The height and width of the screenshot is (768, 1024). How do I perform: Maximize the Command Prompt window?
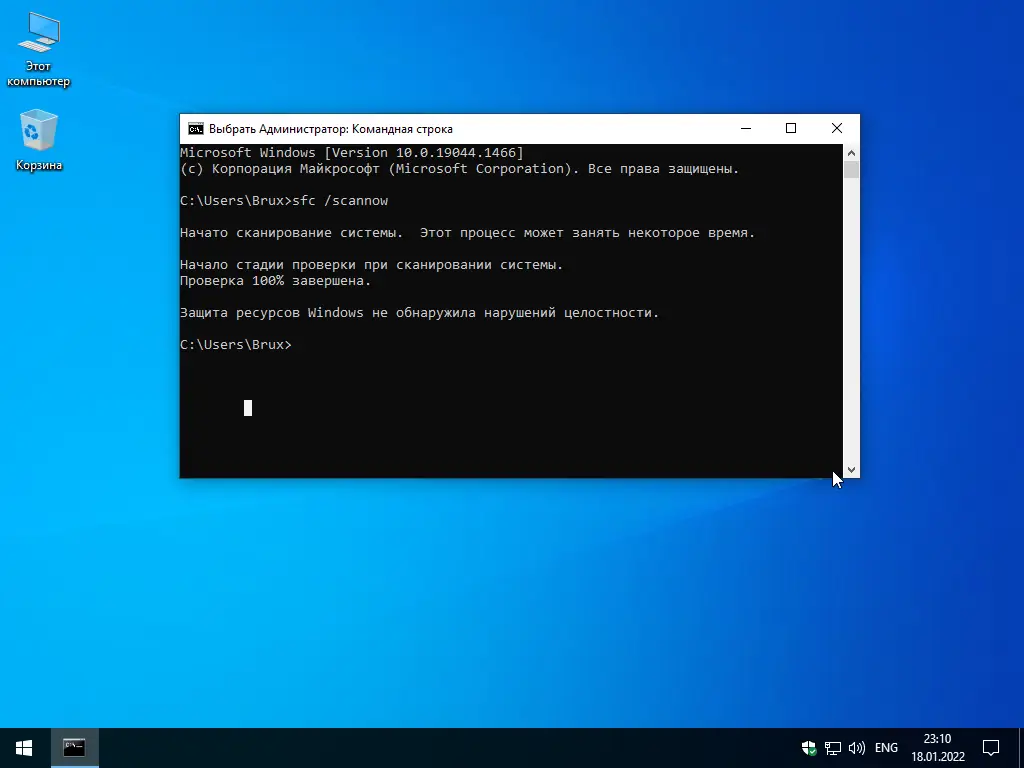791,129
